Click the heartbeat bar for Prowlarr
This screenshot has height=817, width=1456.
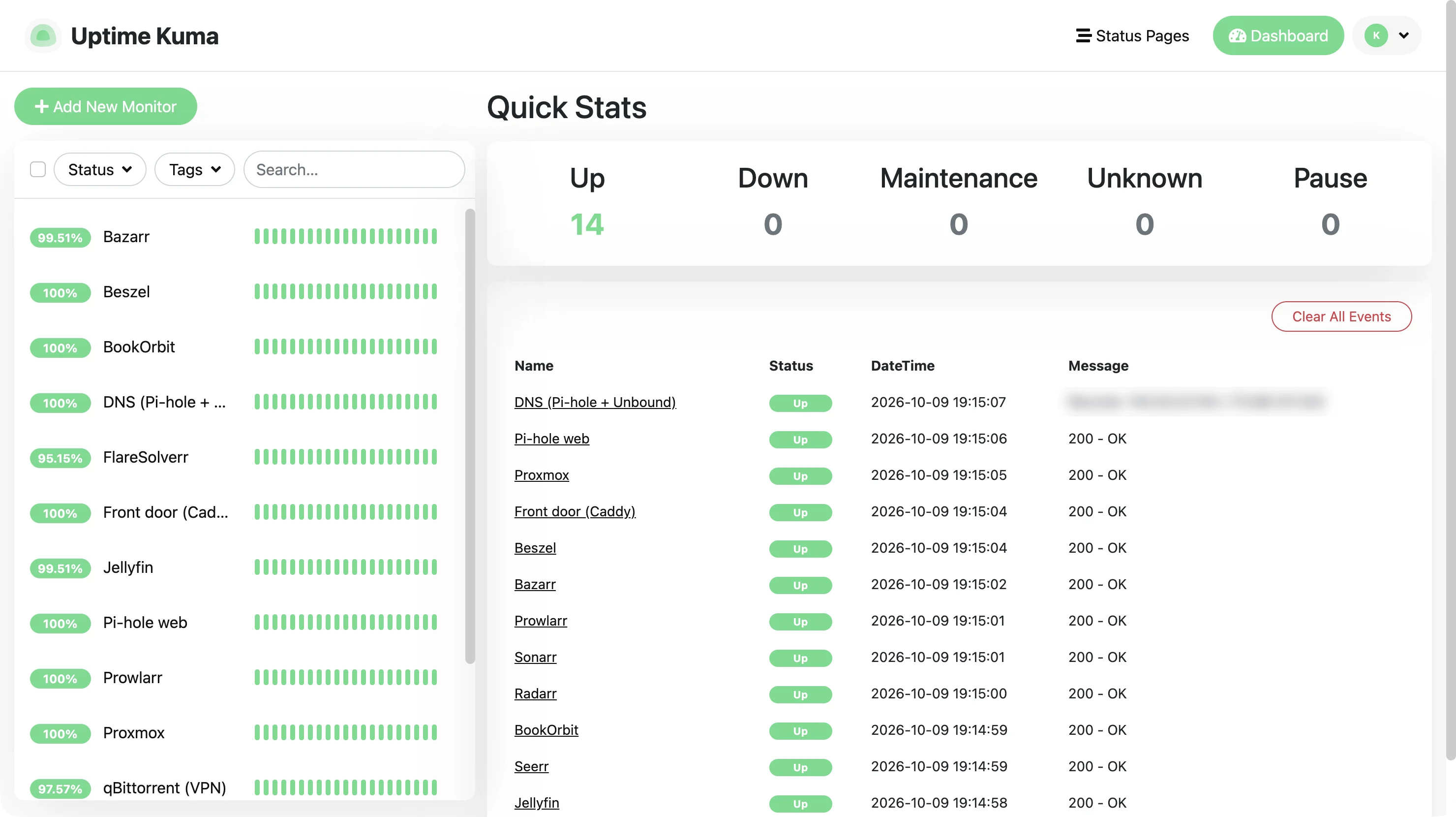pos(345,677)
